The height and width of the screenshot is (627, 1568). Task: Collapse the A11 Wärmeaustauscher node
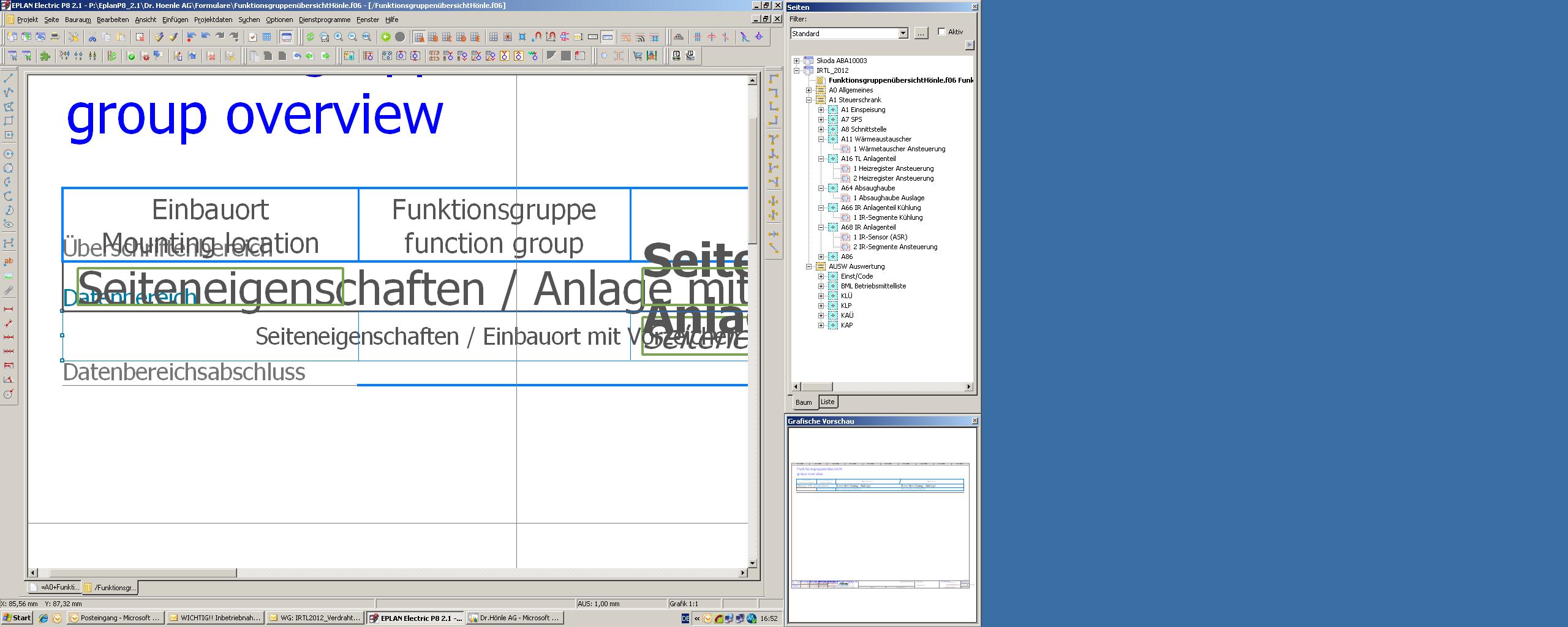(821, 139)
